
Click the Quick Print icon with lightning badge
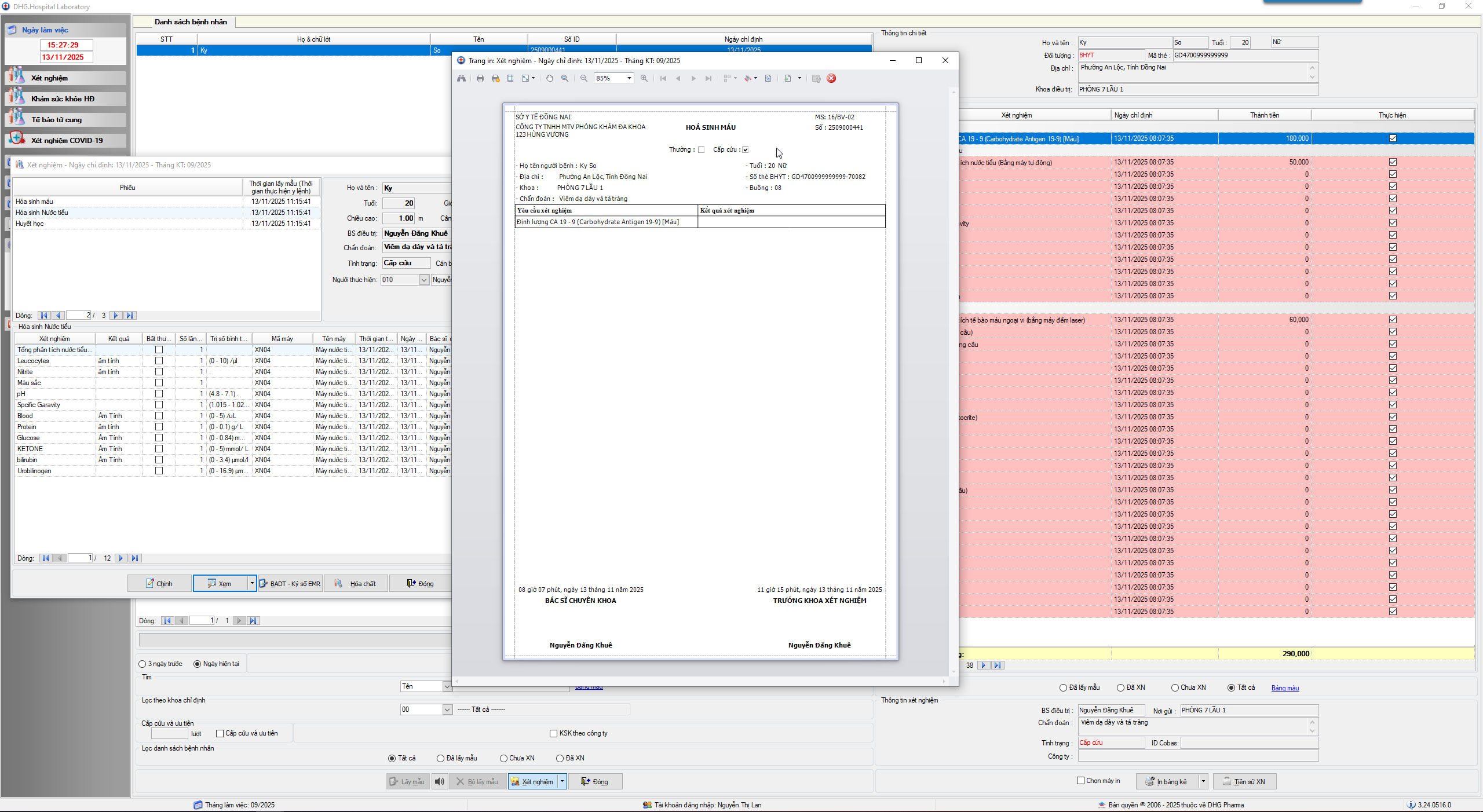(x=495, y=79)
